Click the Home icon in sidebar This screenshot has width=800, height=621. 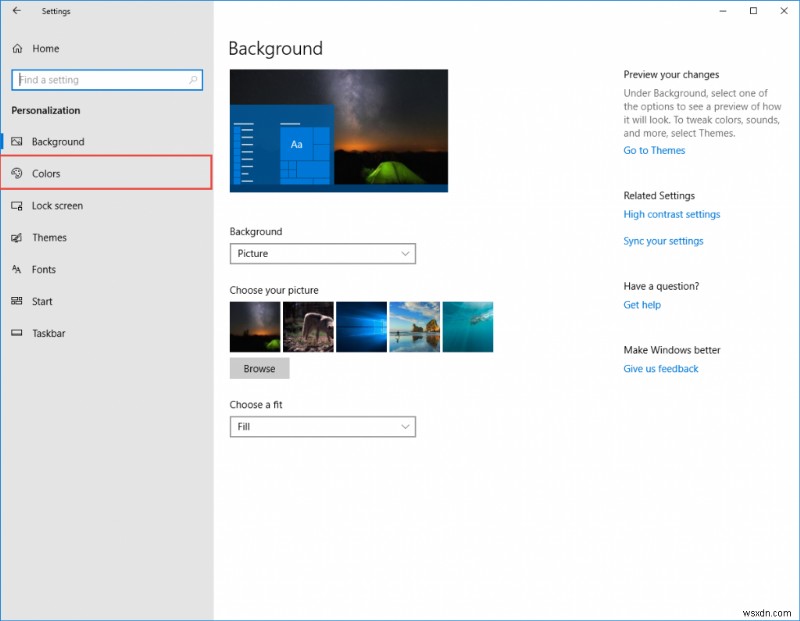pyautogui.click(x=16, y=48)
